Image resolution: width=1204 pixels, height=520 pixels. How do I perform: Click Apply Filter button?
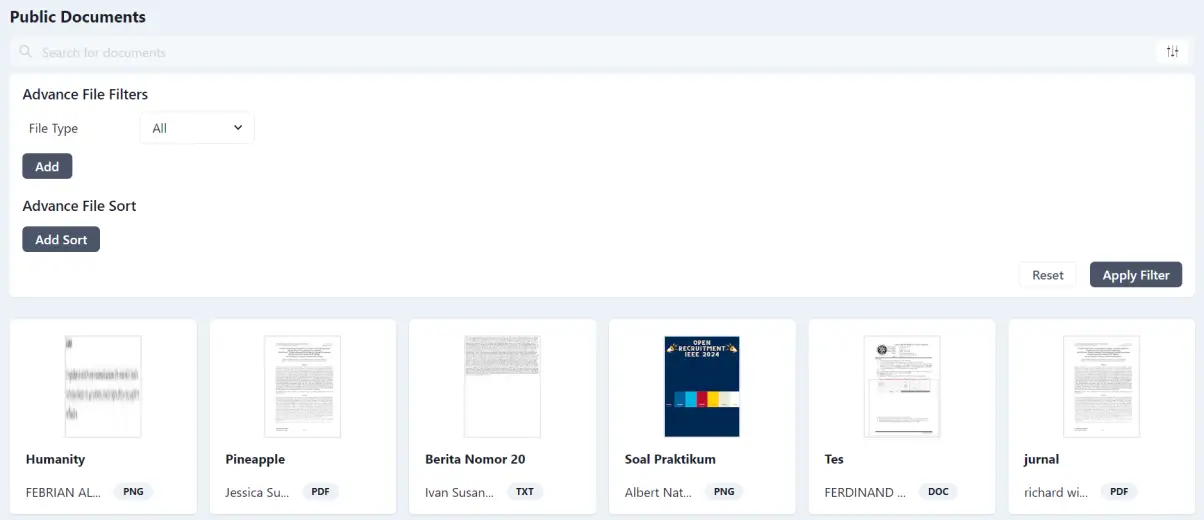coord(1136,275)
